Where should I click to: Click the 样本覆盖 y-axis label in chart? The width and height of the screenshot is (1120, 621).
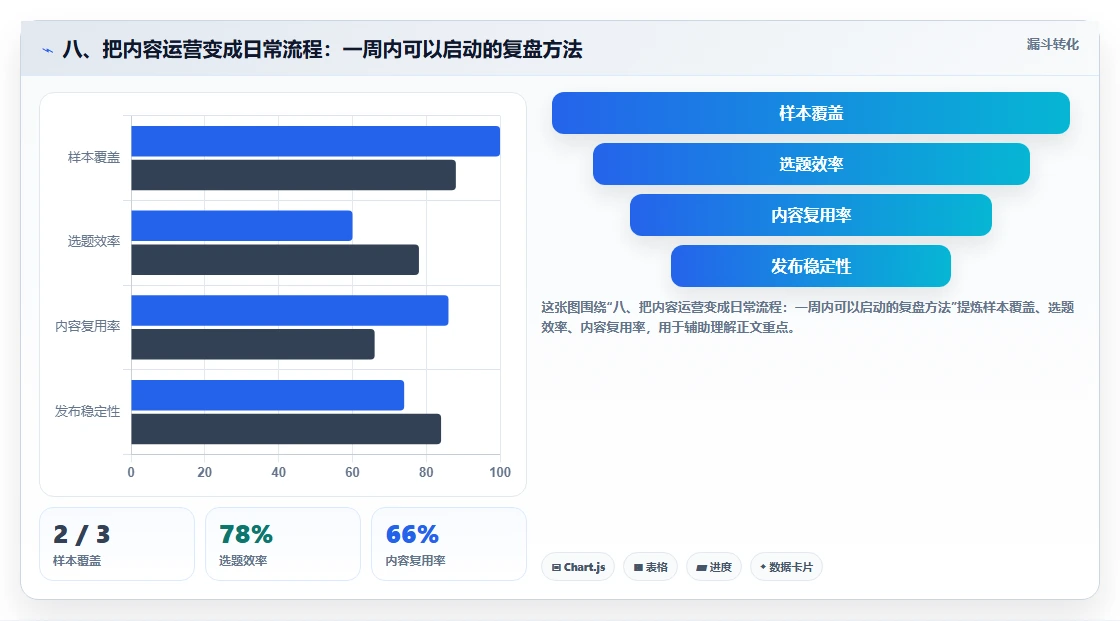(x=94, y=157)
